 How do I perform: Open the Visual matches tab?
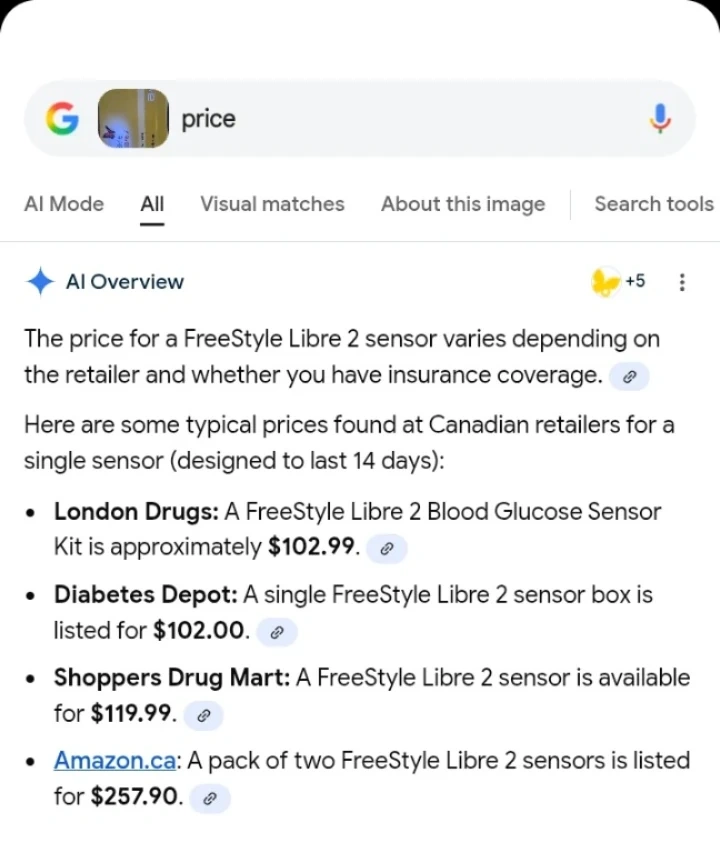tap(272, 204)
